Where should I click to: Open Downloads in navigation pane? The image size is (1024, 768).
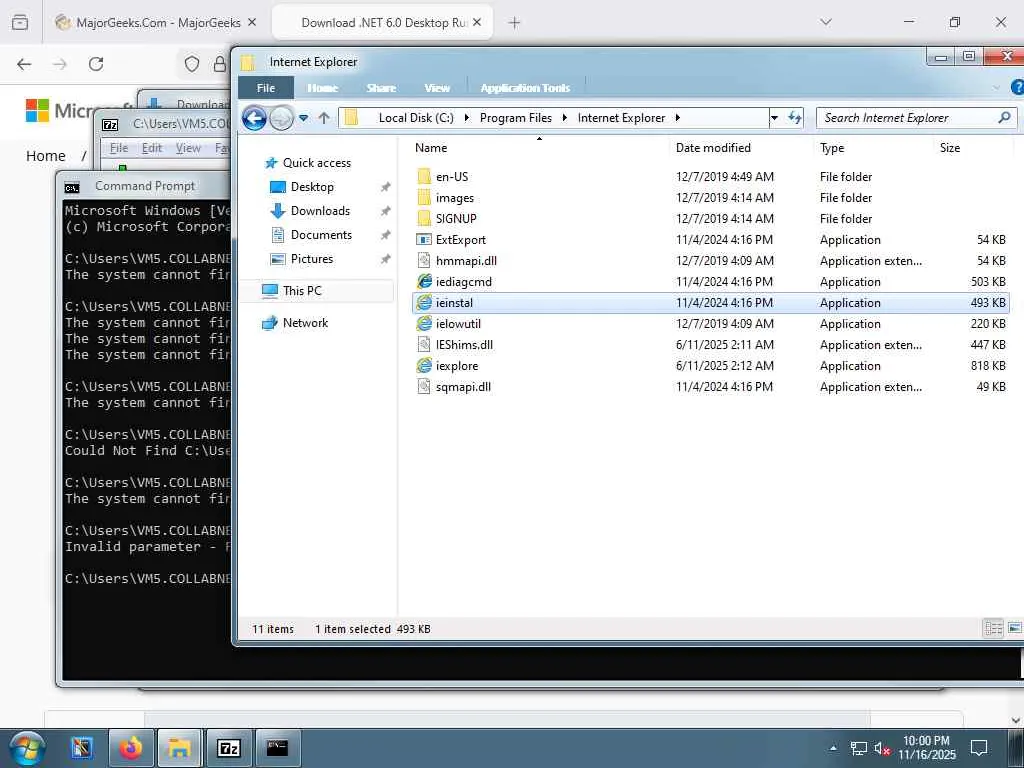(320, 211)
